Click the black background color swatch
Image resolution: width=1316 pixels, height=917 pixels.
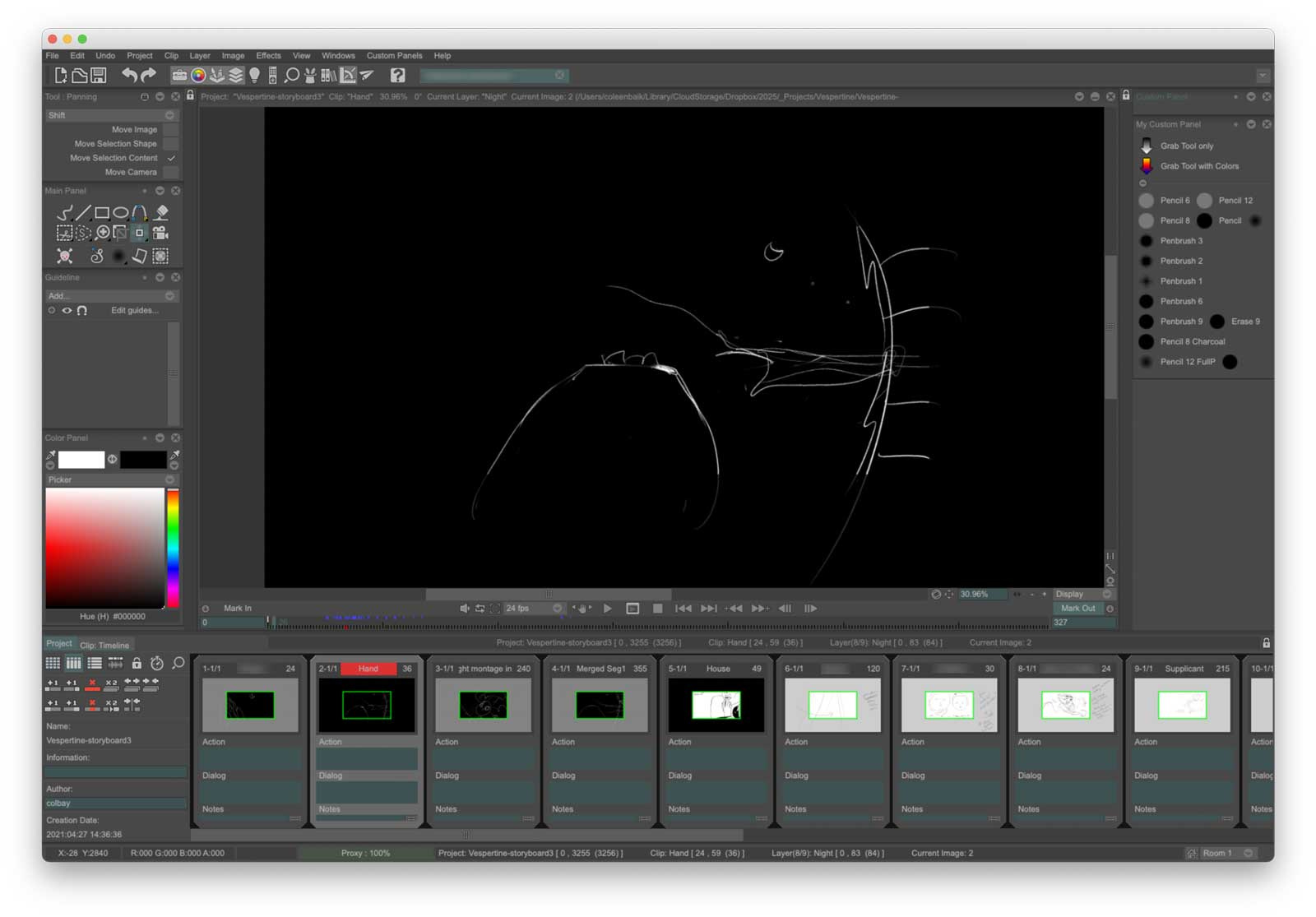(143, 460)
